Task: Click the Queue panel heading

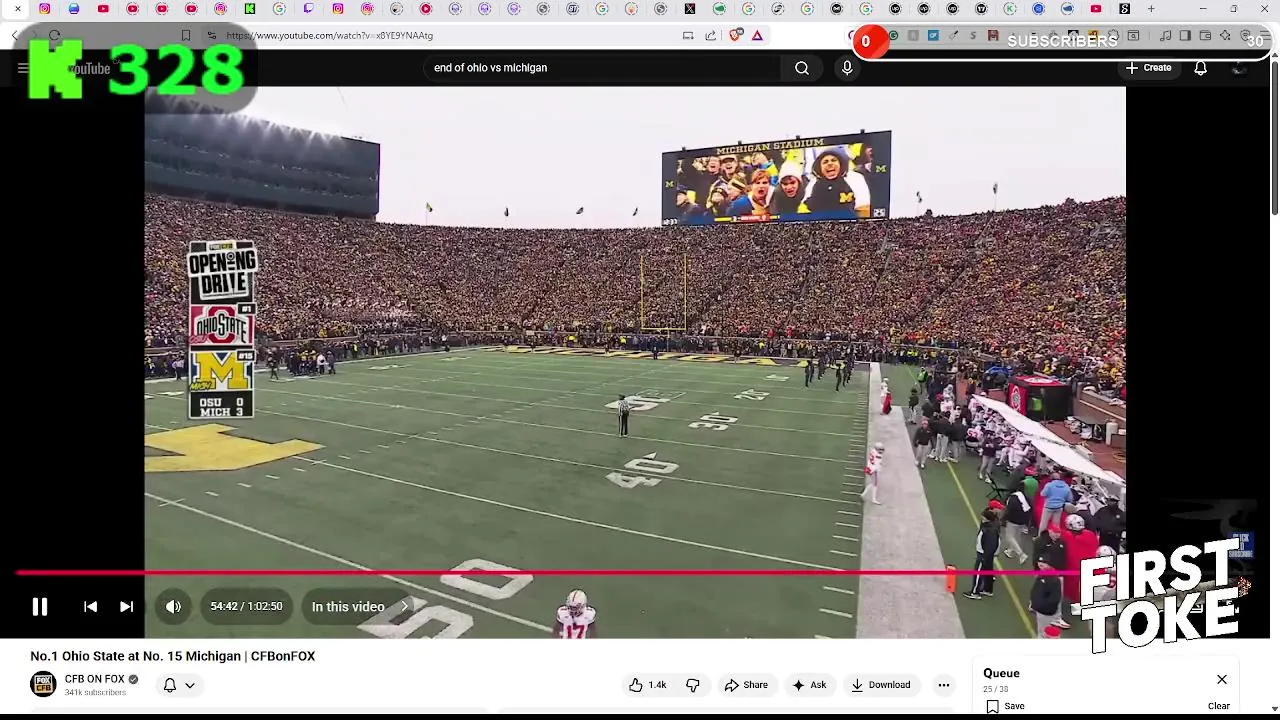Action: [x=1001, y=673]
